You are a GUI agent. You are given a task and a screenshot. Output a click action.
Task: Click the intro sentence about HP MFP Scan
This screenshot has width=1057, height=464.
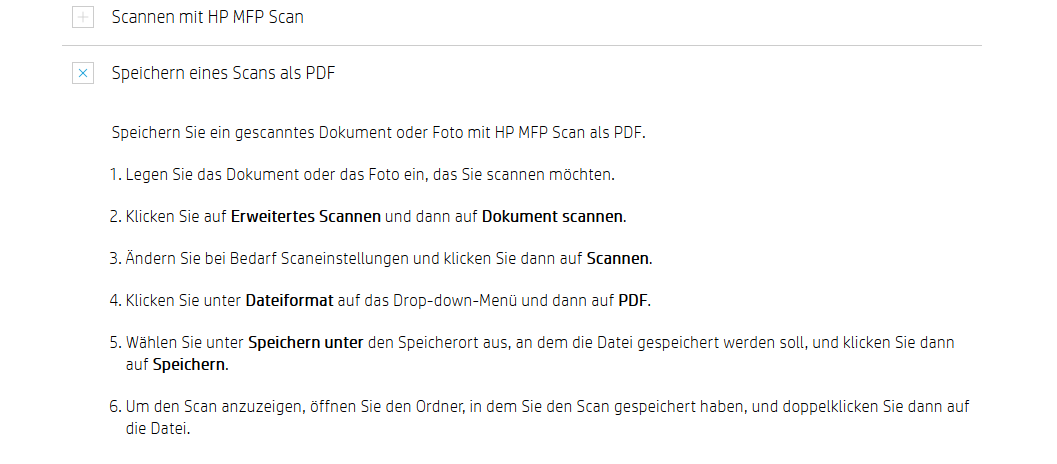(x=379, y=132)
